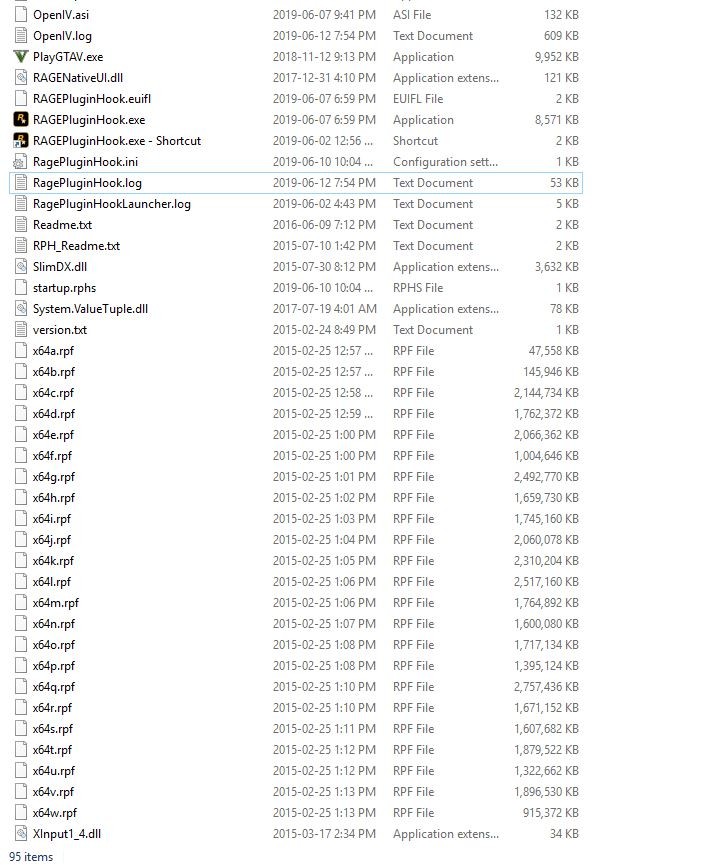The width and height of the screenshot is (715, 865).
Task: Select the RPH_Readme.txt file name
Action: [x=76, y=245]
